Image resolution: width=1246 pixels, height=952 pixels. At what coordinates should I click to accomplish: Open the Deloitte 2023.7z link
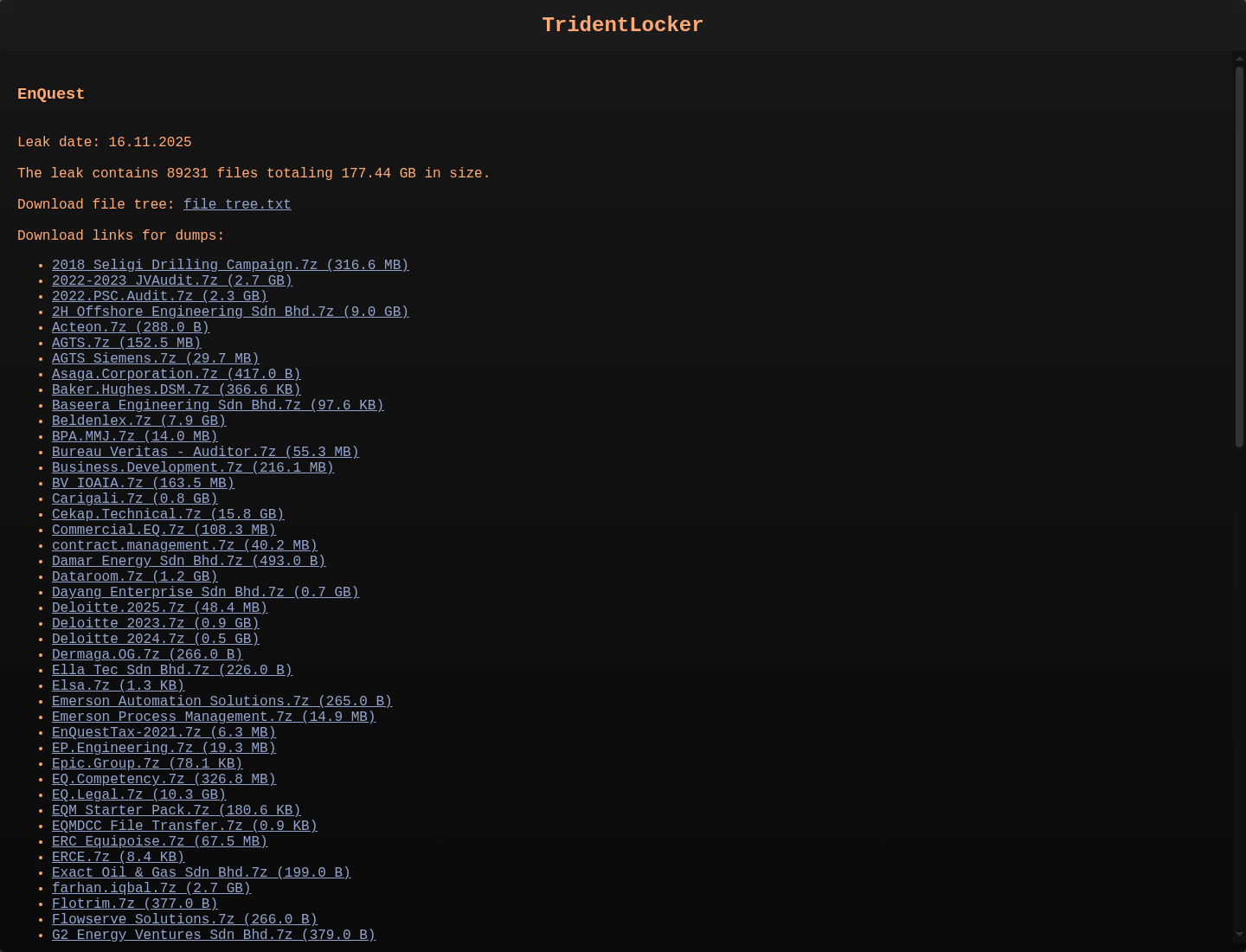click(x=156, y=623)
